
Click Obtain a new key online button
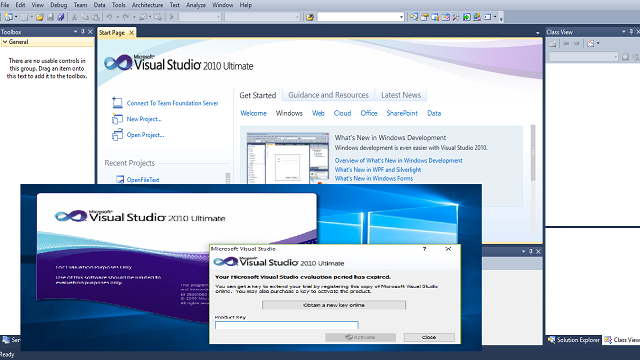[x=334, y=305]
